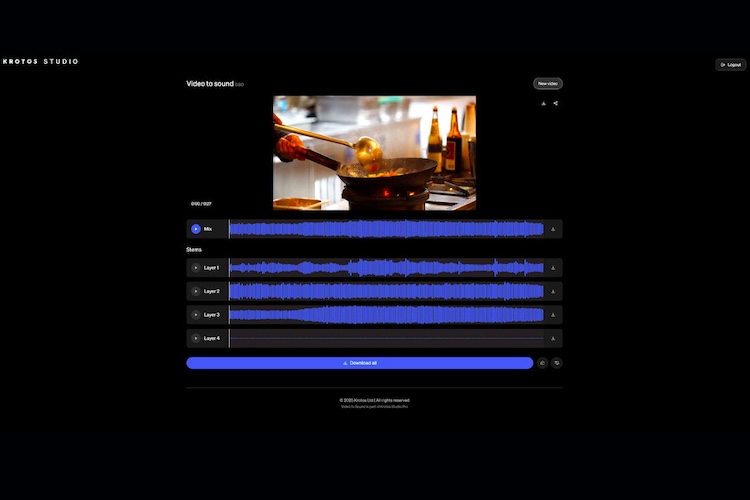The height and width of the screenshot is (500, 750).
Task: Download the Layer 4 stem
Action: [x=553, y=338]
